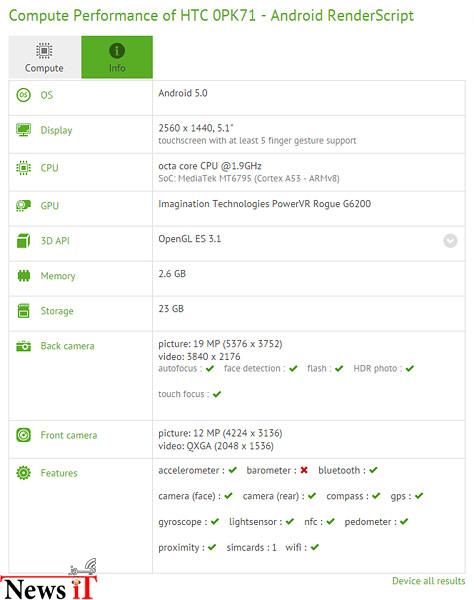Viewport: 474px width, 600px height.
Task: Click the Memory chip icon
Action: coord(24,276)
